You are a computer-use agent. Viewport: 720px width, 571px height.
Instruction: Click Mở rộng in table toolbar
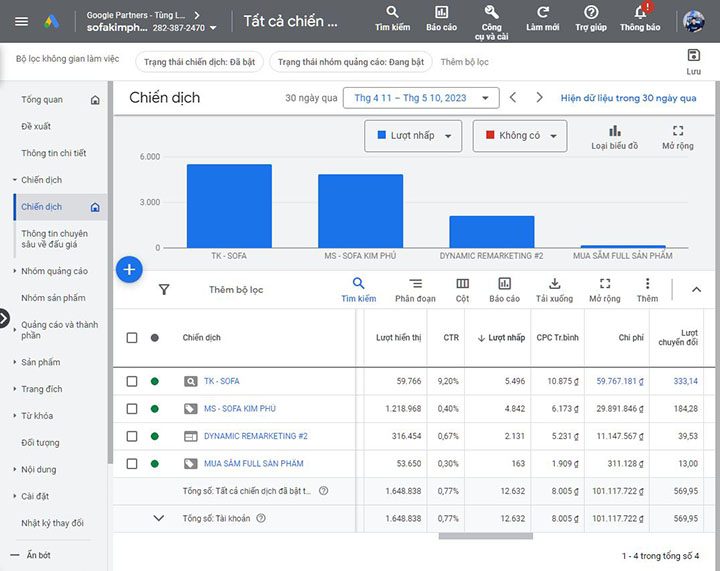605,290
